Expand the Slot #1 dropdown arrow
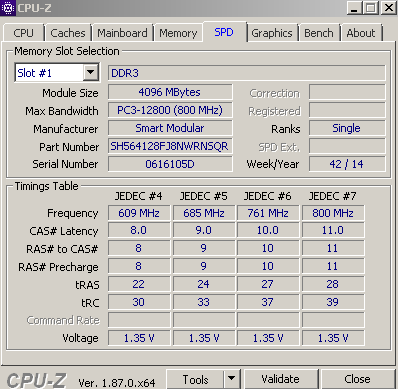The image size is (398, 389). [x=91, y=72]
